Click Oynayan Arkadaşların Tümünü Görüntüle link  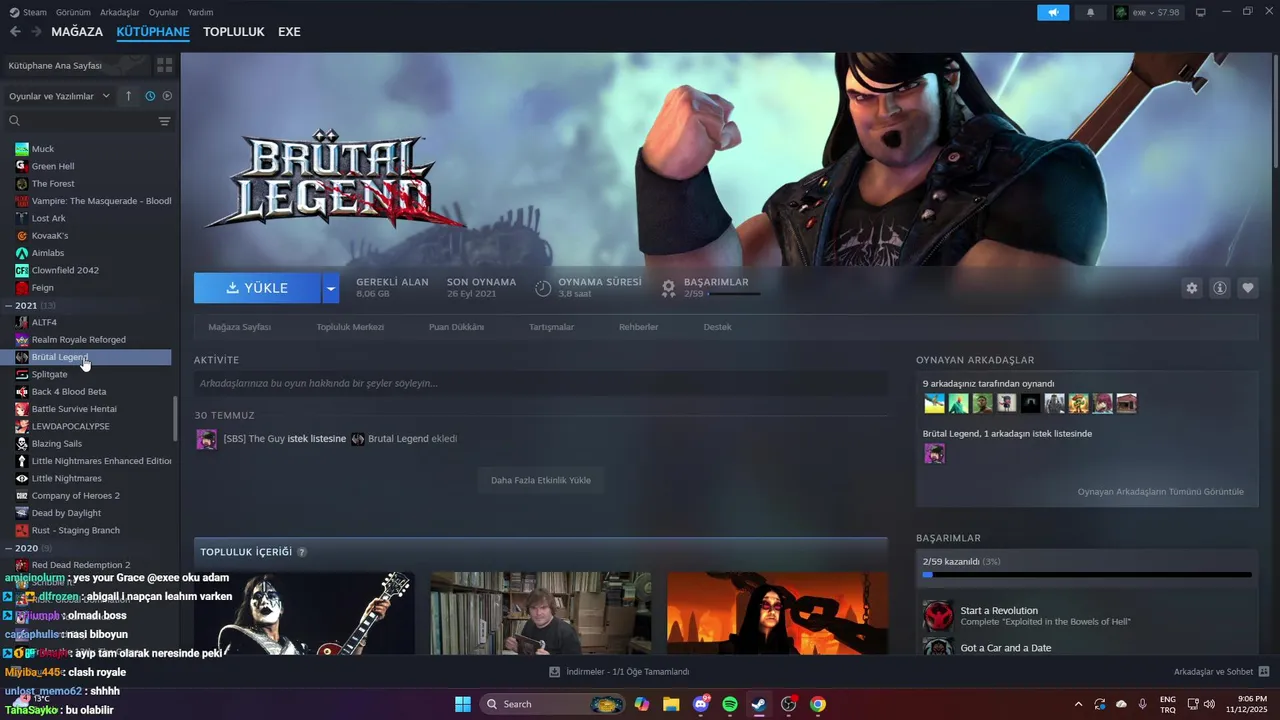point(1160,492)
